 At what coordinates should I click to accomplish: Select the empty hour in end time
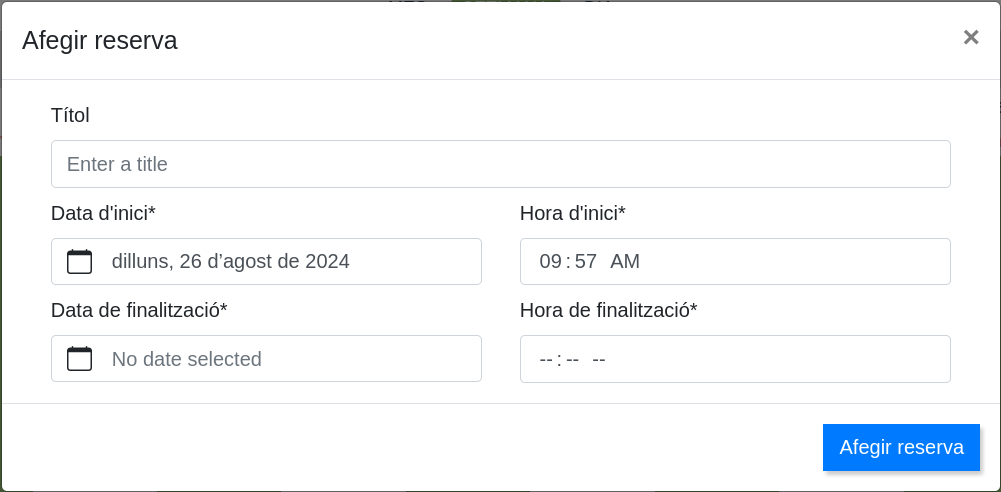coord(546,359)
